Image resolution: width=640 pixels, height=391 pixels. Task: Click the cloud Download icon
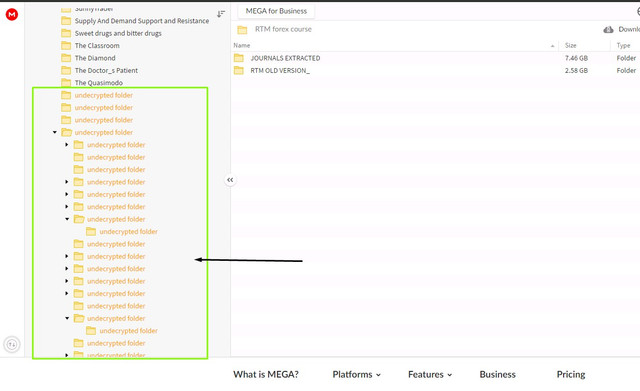[608, 29]
